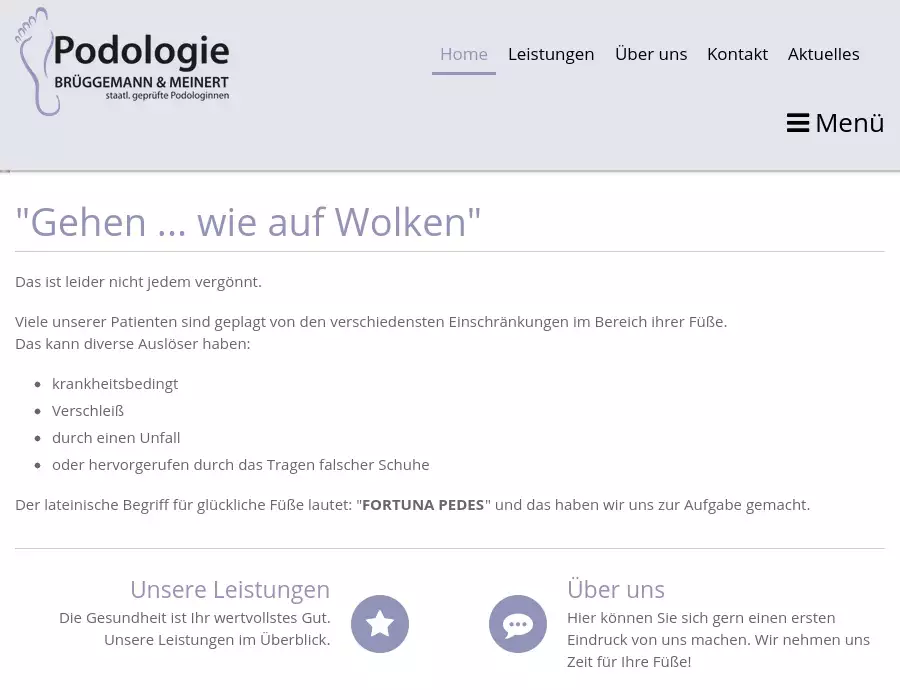The image size is (900, 700).
Task: Open the Über uns heading beside the speech bubble
Action: [616, 589]
